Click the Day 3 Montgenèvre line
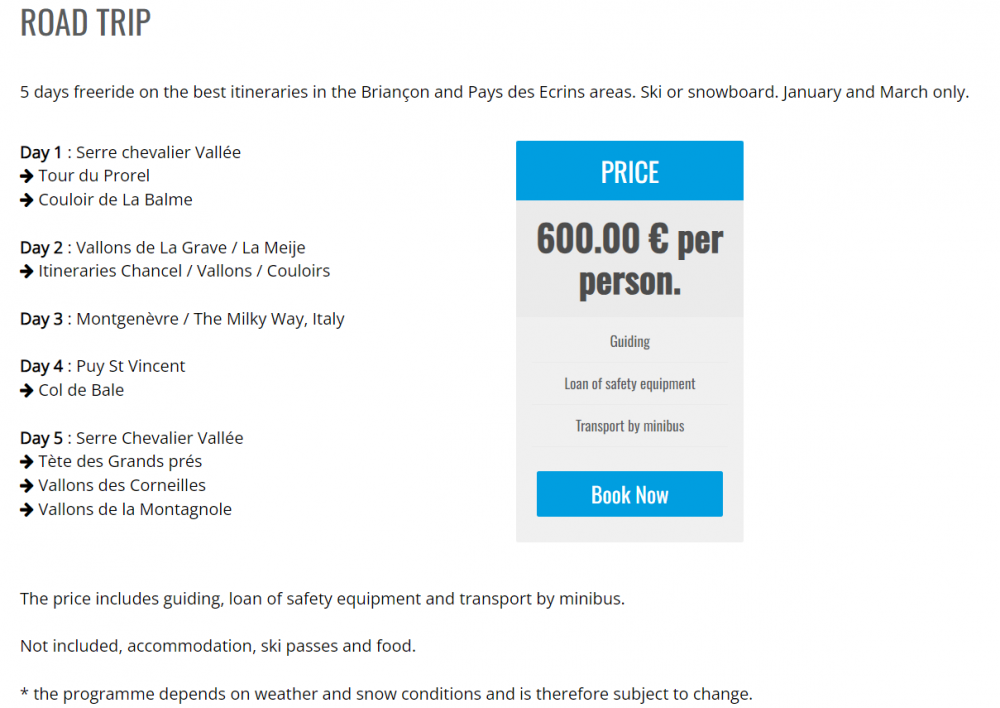The image size is (1000, 708). click(182, 319)
